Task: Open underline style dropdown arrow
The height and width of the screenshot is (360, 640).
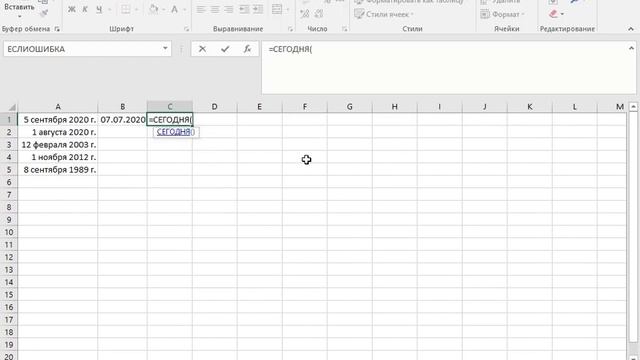Action: click(x=109, y=9)
